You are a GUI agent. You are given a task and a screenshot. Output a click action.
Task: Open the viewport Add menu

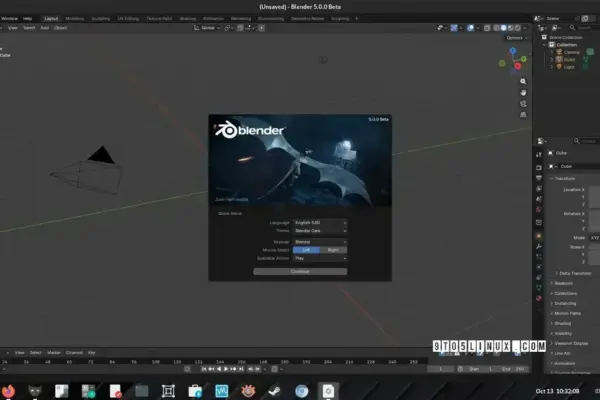[x=45, y=28]
